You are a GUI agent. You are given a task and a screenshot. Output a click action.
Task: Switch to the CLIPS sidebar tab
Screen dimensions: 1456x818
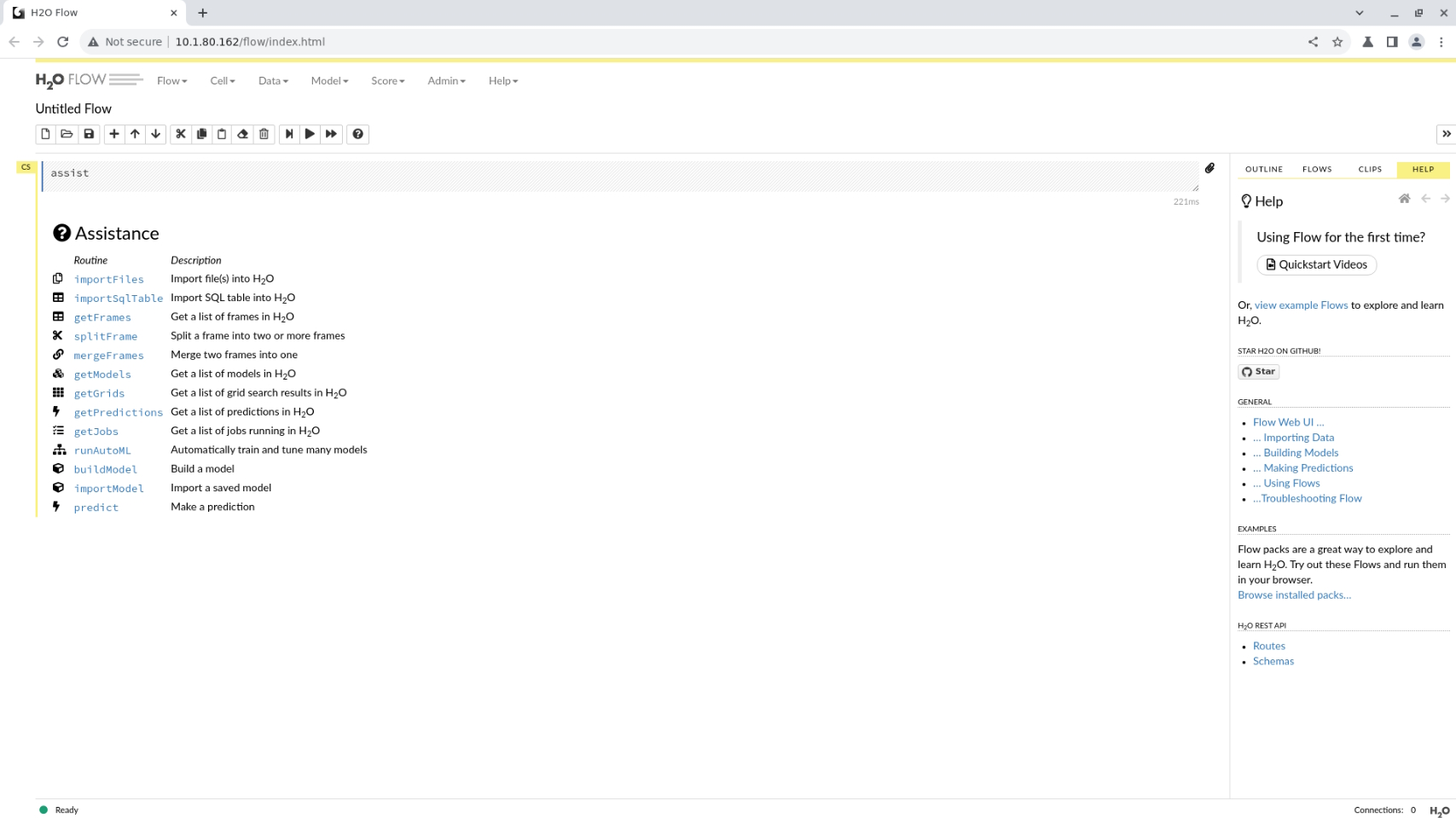(x=1369, y=169)
